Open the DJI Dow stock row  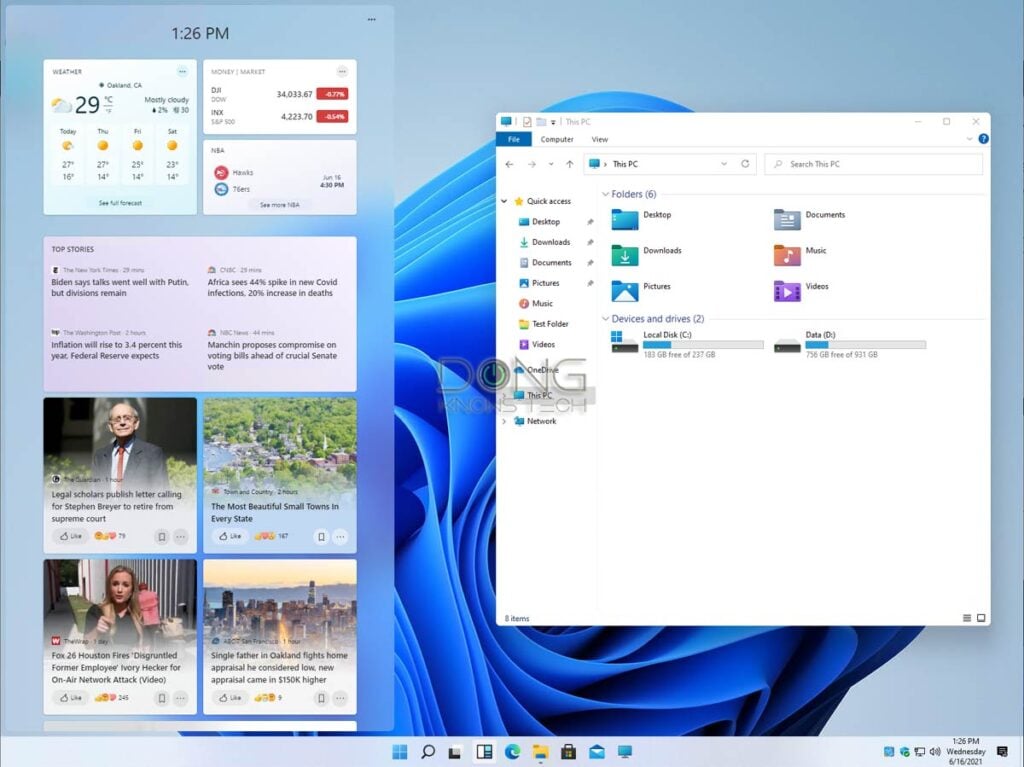tap(280, 94)
